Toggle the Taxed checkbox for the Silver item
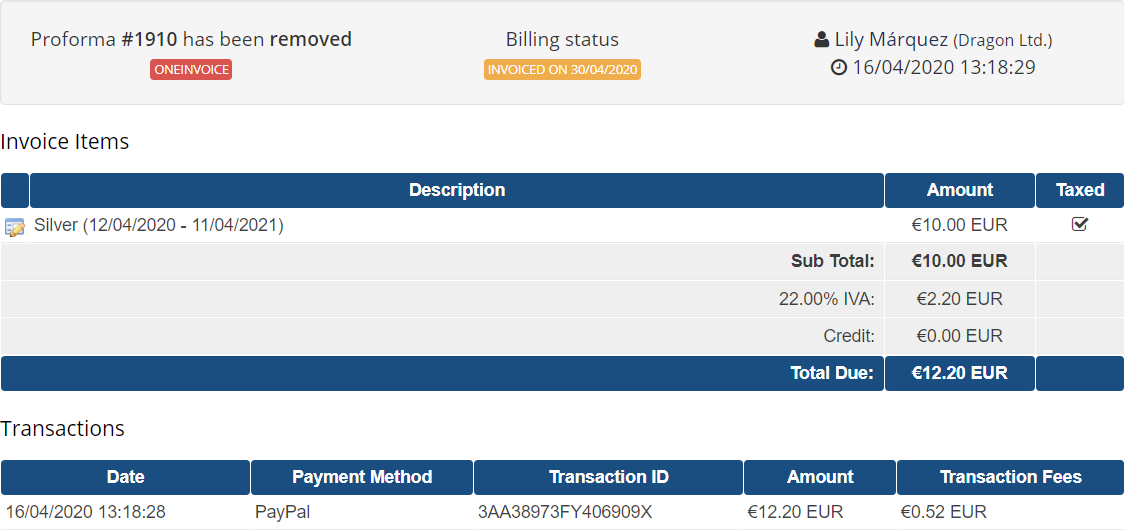Screen dimensions: 1124x530 pos(1080,224)
